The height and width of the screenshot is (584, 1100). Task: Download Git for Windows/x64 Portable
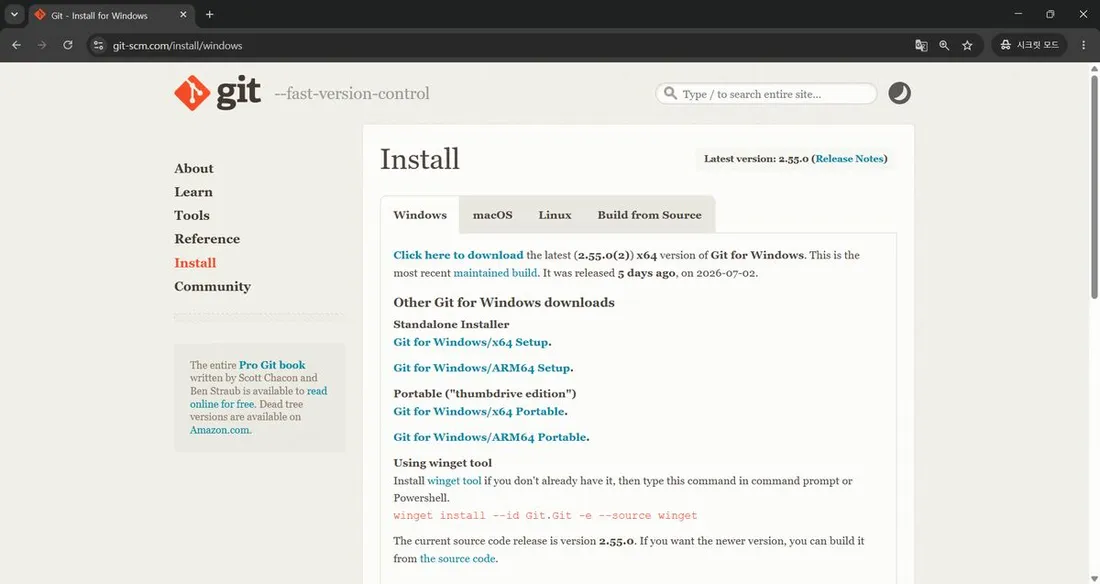click(x=478, y=411)
